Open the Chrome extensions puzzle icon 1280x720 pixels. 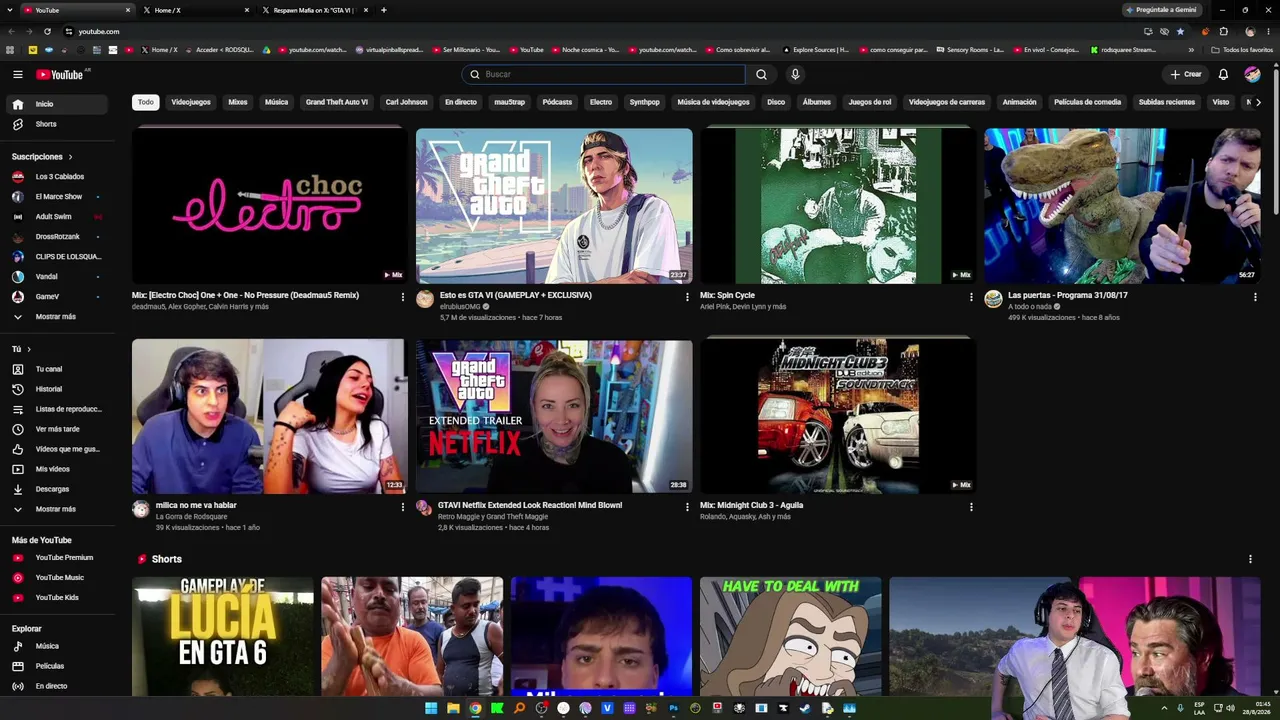coord(1223,32)
